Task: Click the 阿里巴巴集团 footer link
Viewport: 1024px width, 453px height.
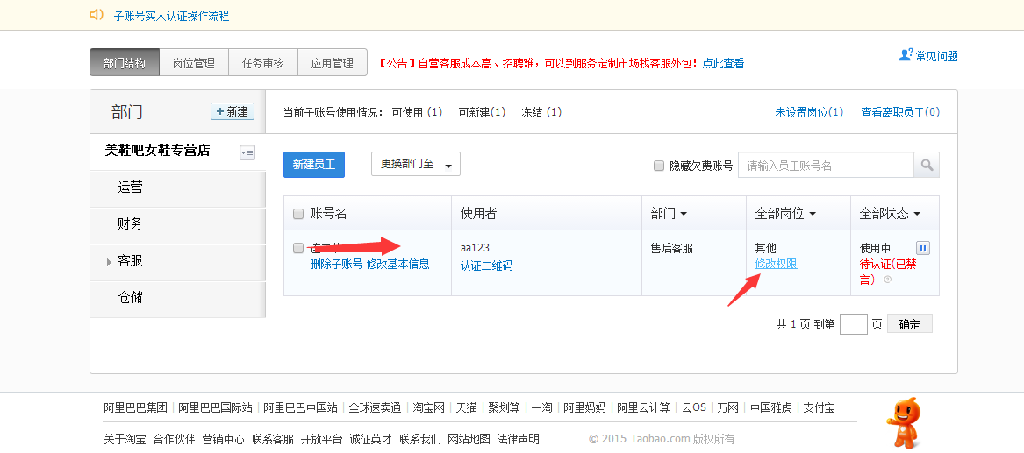Action: coord(136,408)
